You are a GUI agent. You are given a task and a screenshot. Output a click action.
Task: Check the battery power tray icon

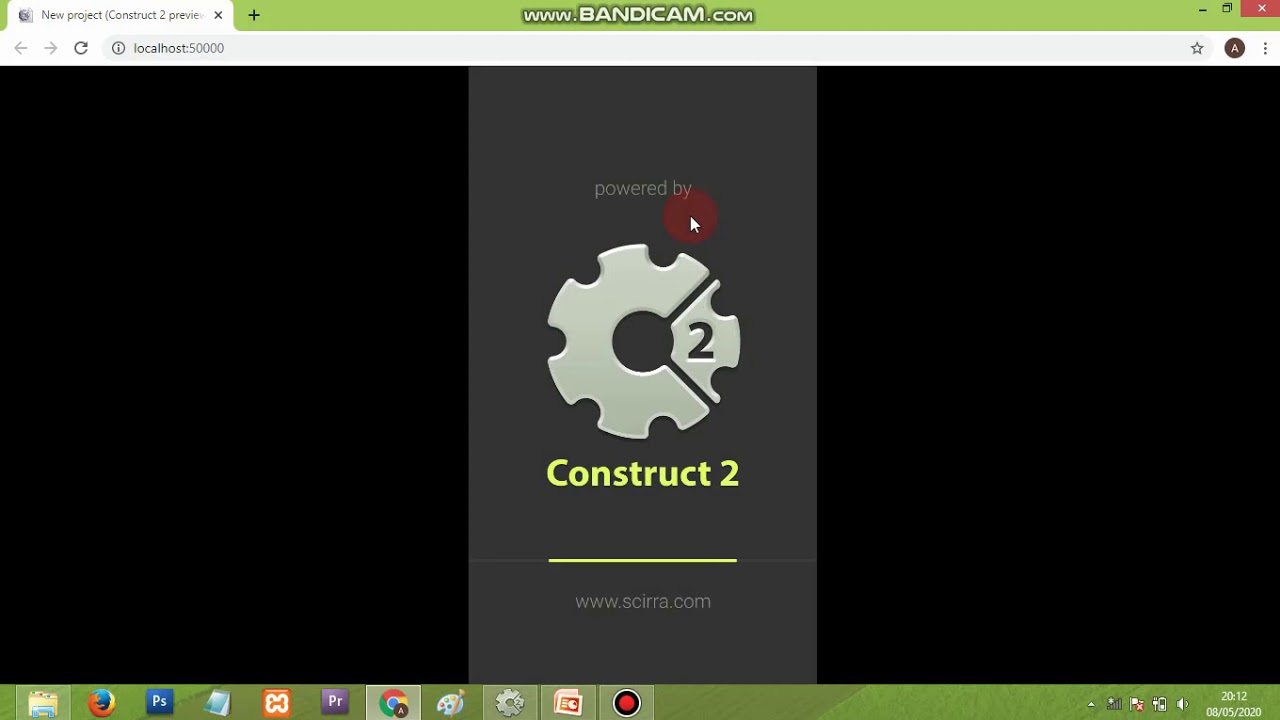point(1160,704)
